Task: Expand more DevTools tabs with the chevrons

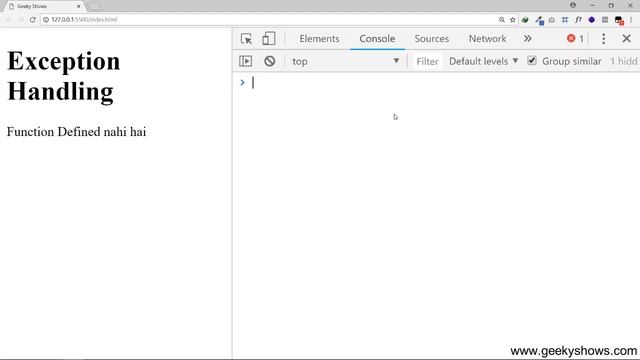Action: coord(527,39)
